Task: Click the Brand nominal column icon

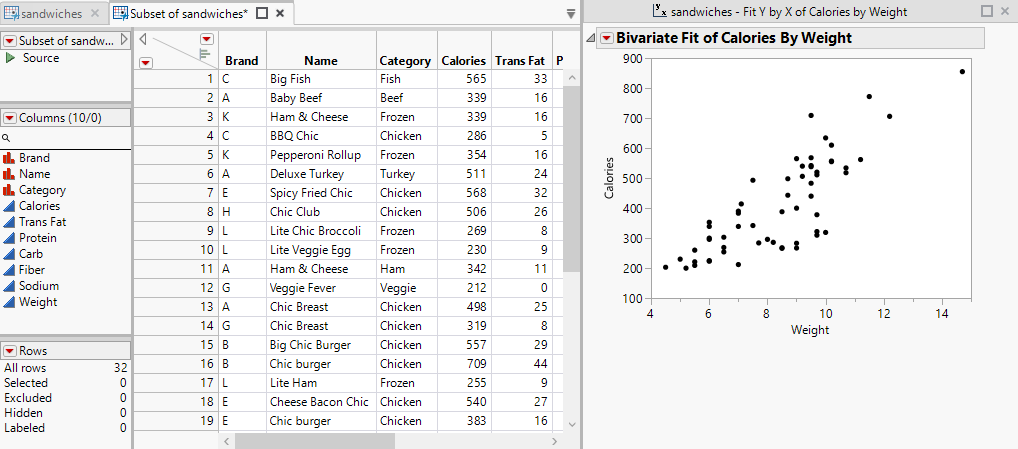Action: 9,158
